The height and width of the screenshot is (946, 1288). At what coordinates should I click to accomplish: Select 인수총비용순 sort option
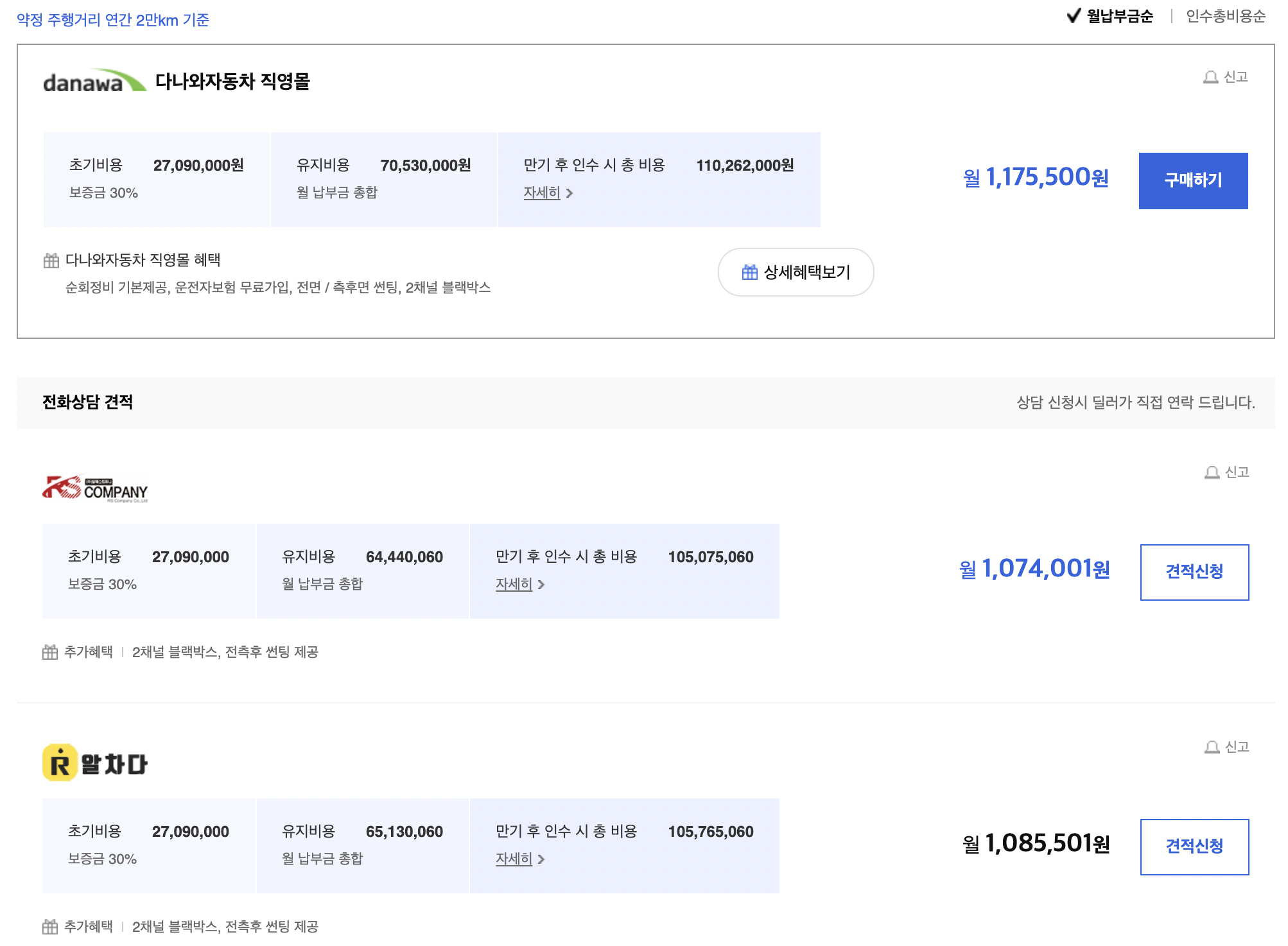pyautogui.click(x=1225, y=17)
